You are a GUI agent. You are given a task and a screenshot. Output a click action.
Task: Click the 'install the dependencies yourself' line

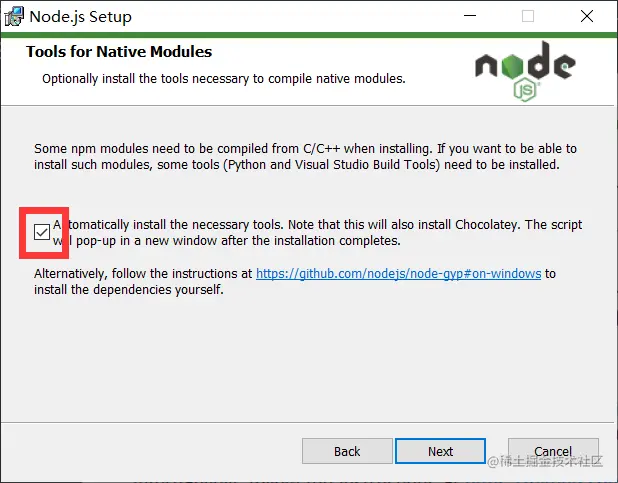point(129,290)
